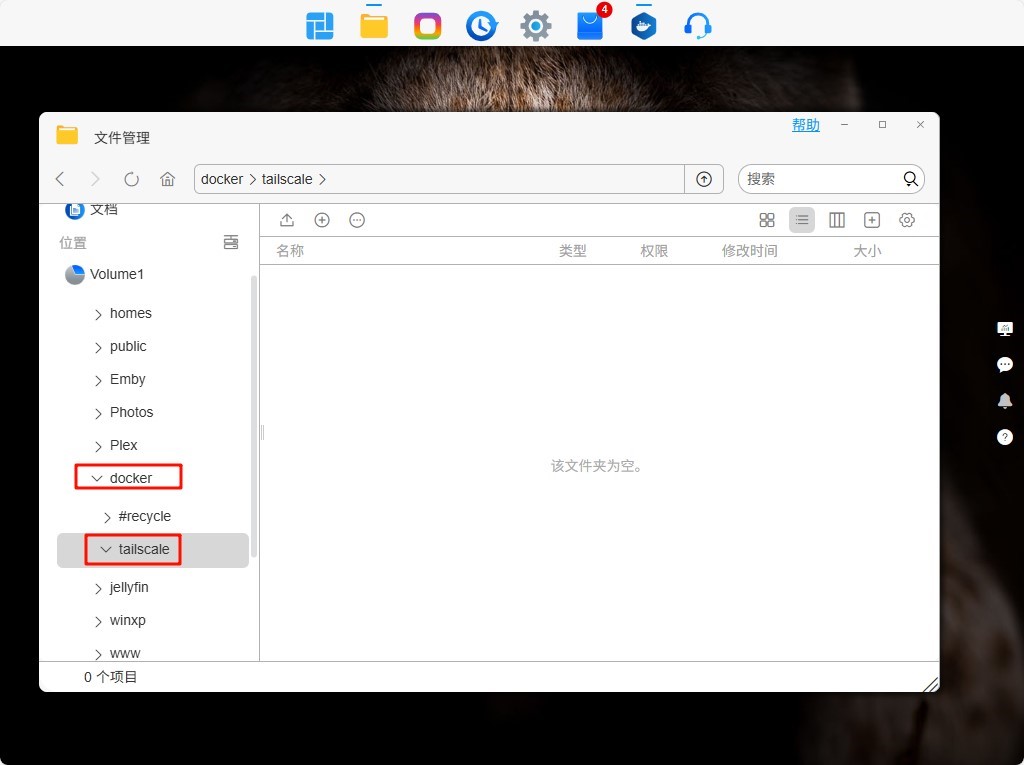The width and height of the screenshot is (1024, 765).
Task: Go back with the left arrow
Action: [x=60, y=179]
